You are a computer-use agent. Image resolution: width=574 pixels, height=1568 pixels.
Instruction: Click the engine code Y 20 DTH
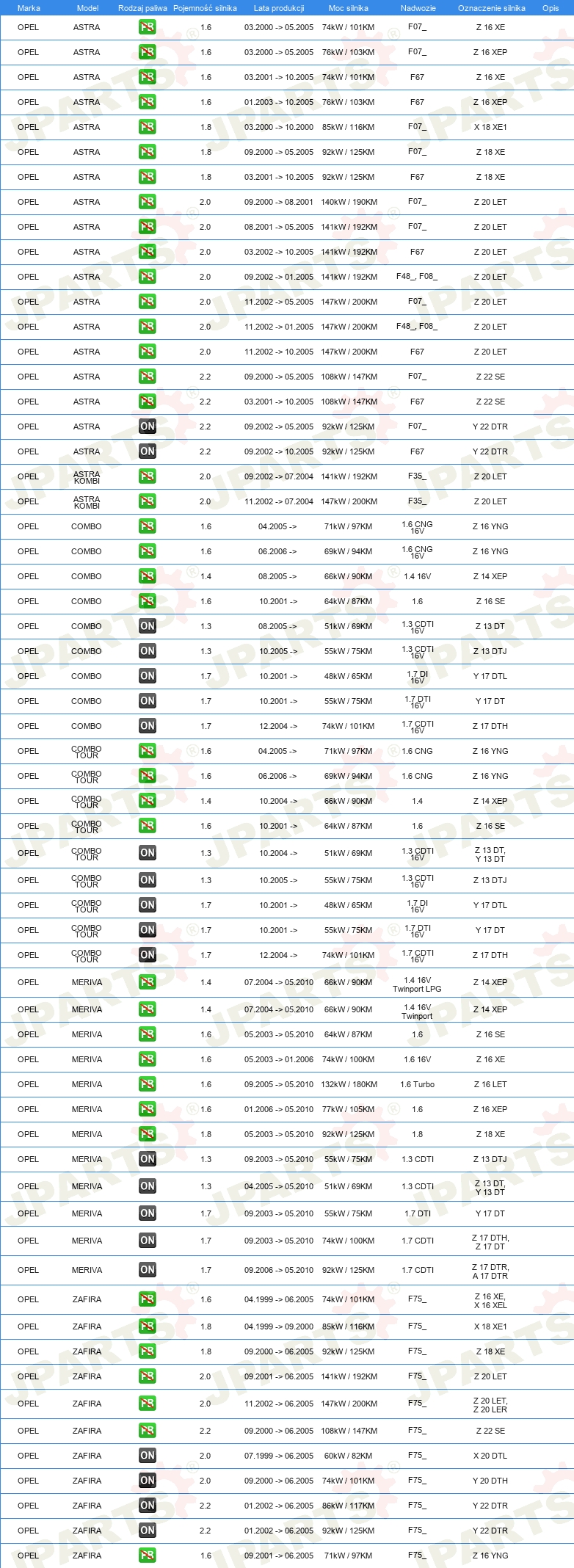click(490, 1481)
